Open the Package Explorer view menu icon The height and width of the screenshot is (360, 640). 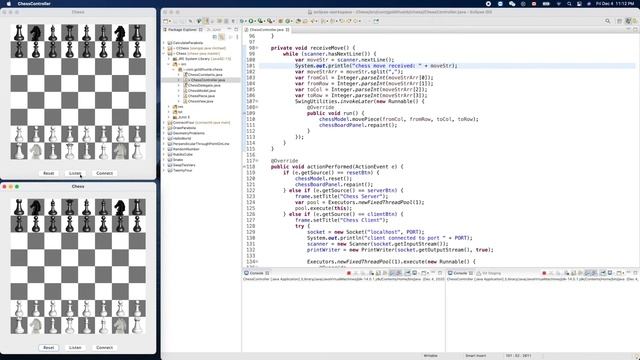click(x=237, y=37)
